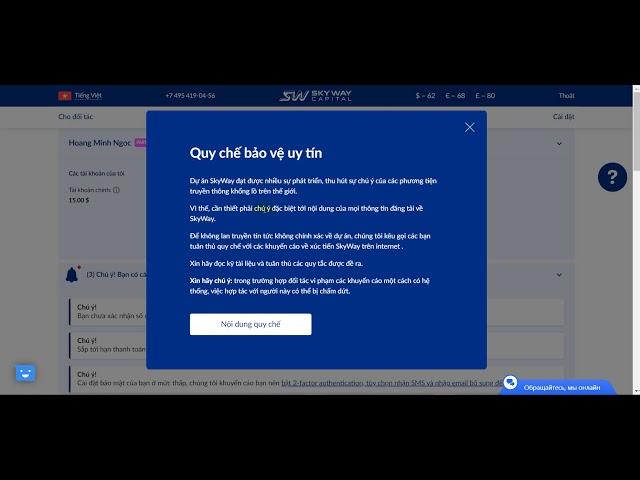Click the euro rate € - 68
The image size is (640, 480).
(455, 96)
